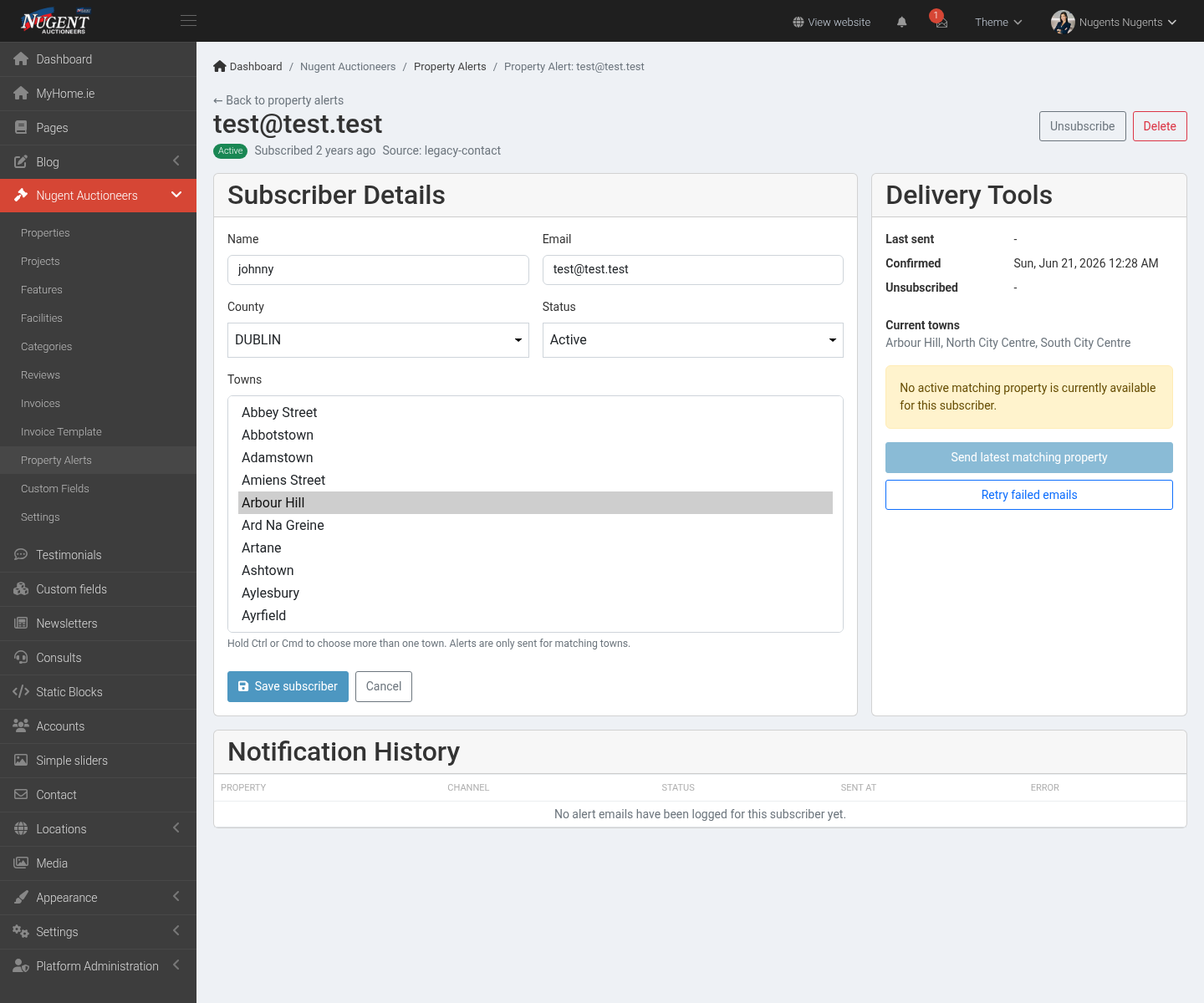Viewport: 1204px width, 1003px height.
Task: Collapse the Nugent Auctioneers submenu chevron
Action: coord(176,195)
